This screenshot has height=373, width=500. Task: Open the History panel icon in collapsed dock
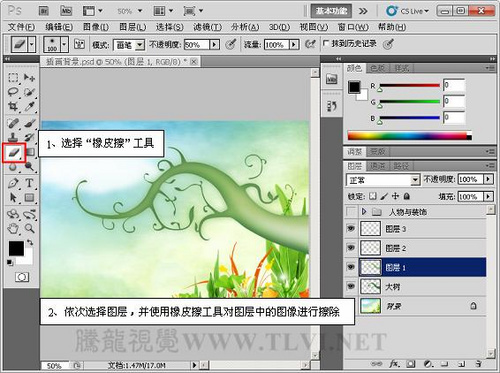pos(331,106)
